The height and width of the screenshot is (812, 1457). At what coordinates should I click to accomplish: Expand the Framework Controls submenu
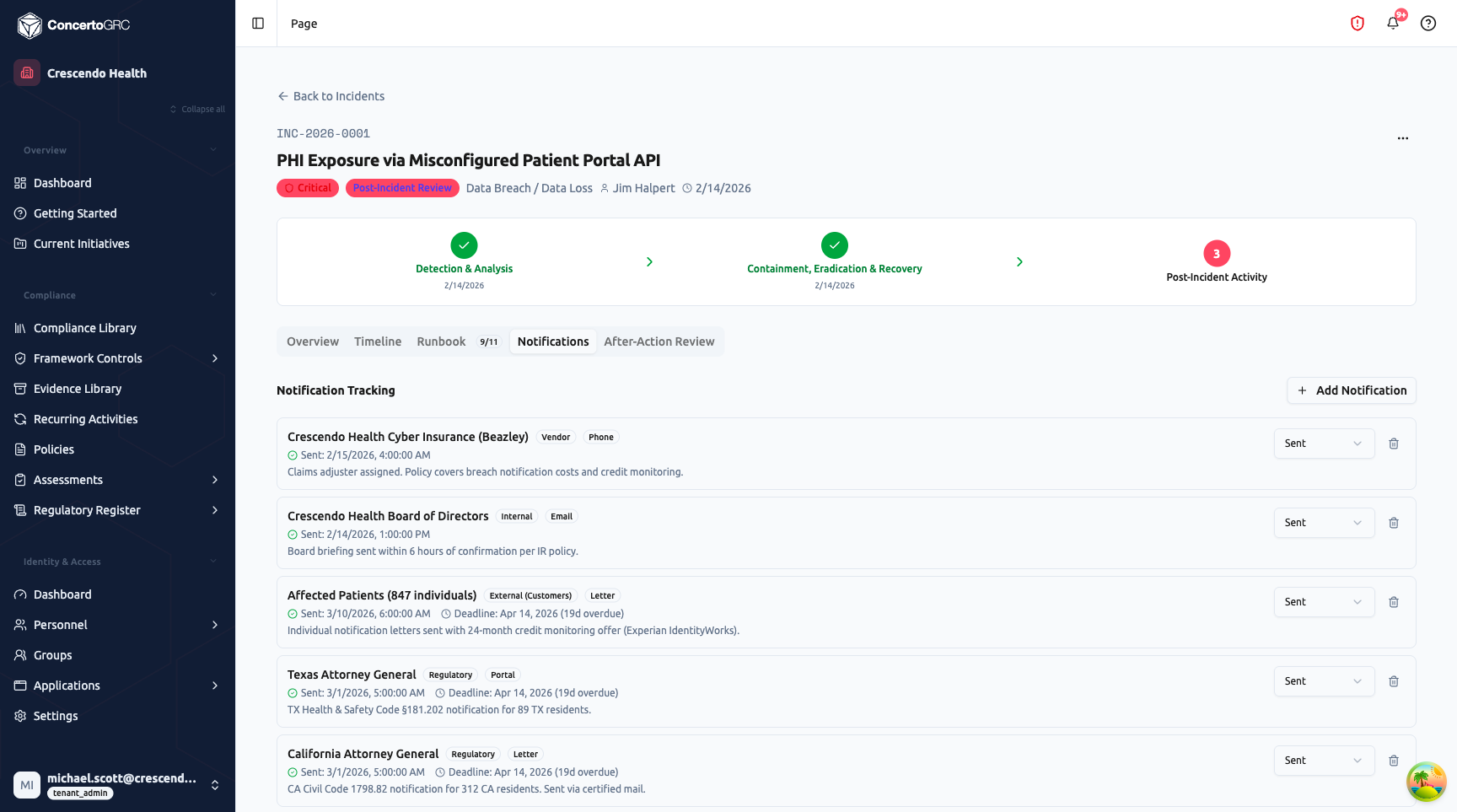[215, 358]
